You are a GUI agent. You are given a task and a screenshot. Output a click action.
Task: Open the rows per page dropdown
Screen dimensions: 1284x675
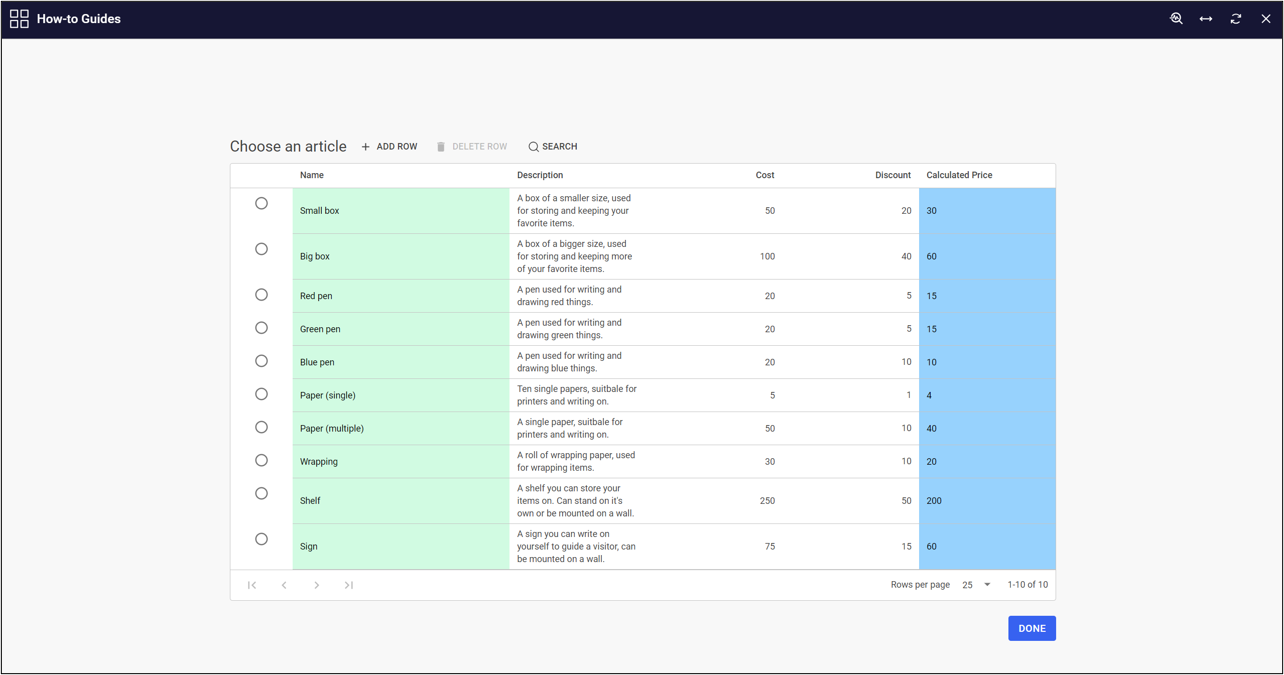click(x=975, y=585)
